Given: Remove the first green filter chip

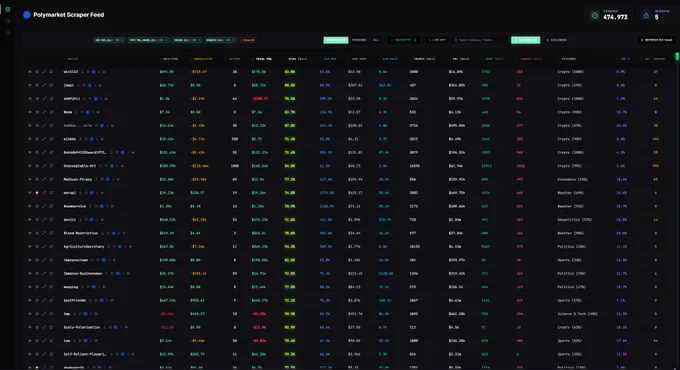Looking at the screenshot, I should [122, 40].
